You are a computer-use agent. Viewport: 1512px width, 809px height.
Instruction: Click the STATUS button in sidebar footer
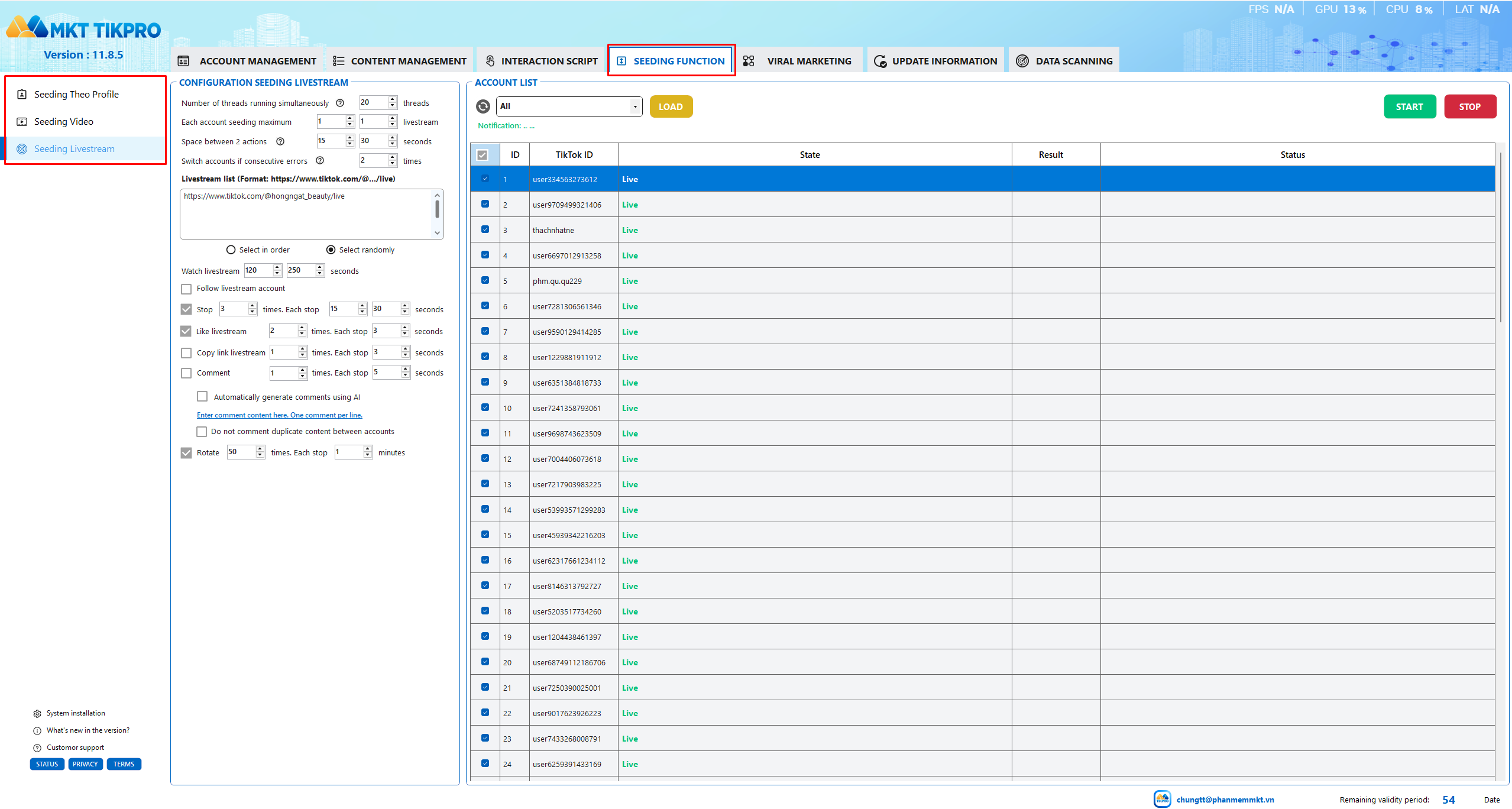pos(47,765)
